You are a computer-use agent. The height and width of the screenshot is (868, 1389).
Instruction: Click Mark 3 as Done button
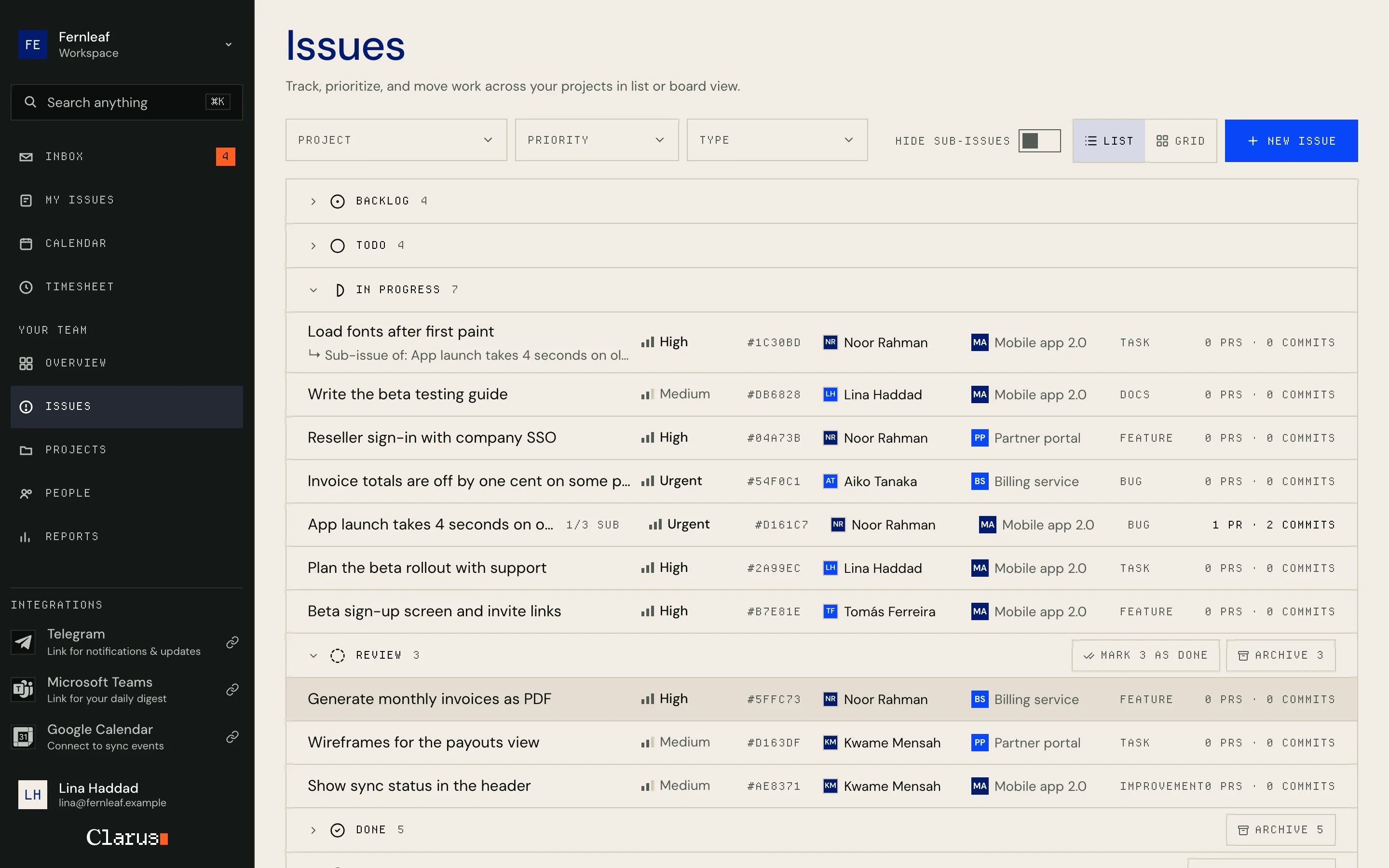click(x=1145, y=656)
